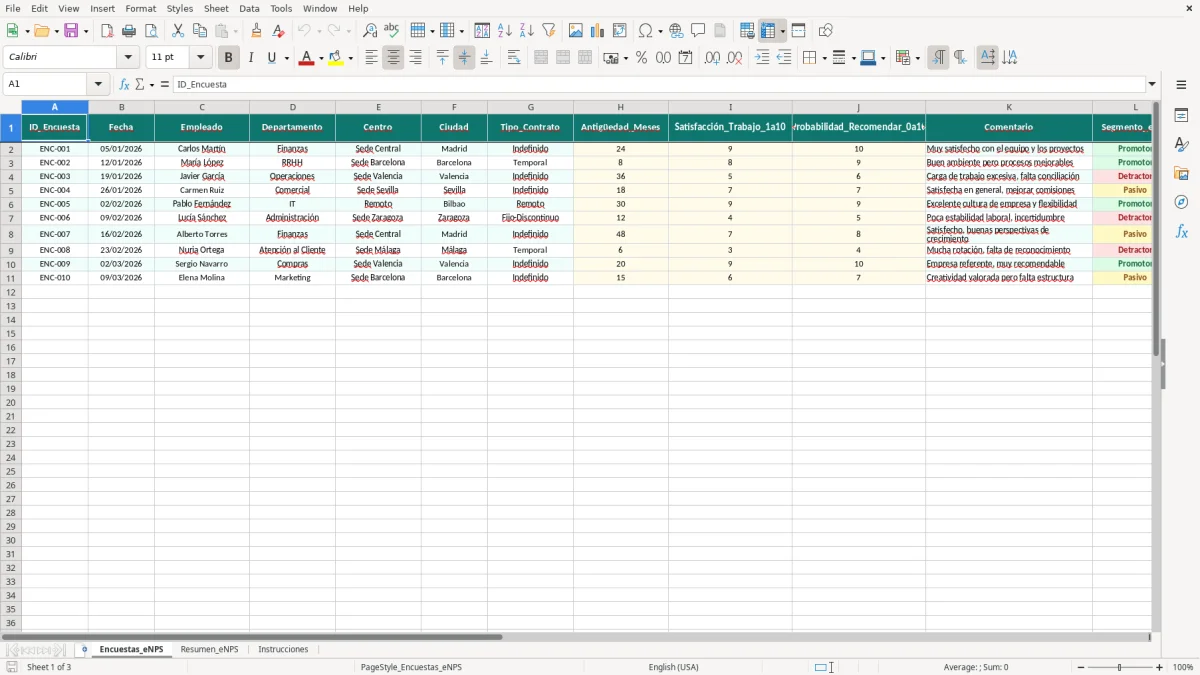Open the Data menu
The height and width of the screenshot is (675, 1200).
[249, 8]
